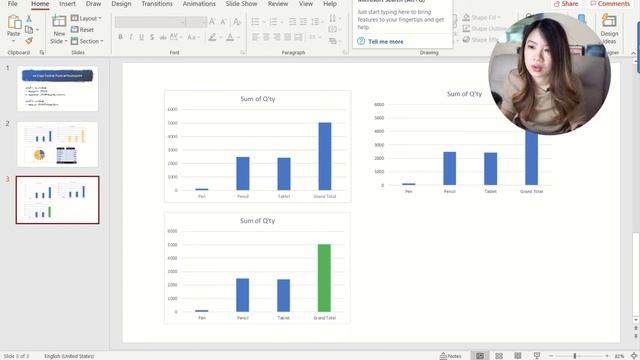This screenshot has height=360, width=640.
Task: Start Slide Show from status bar
Action: (537, 356)
